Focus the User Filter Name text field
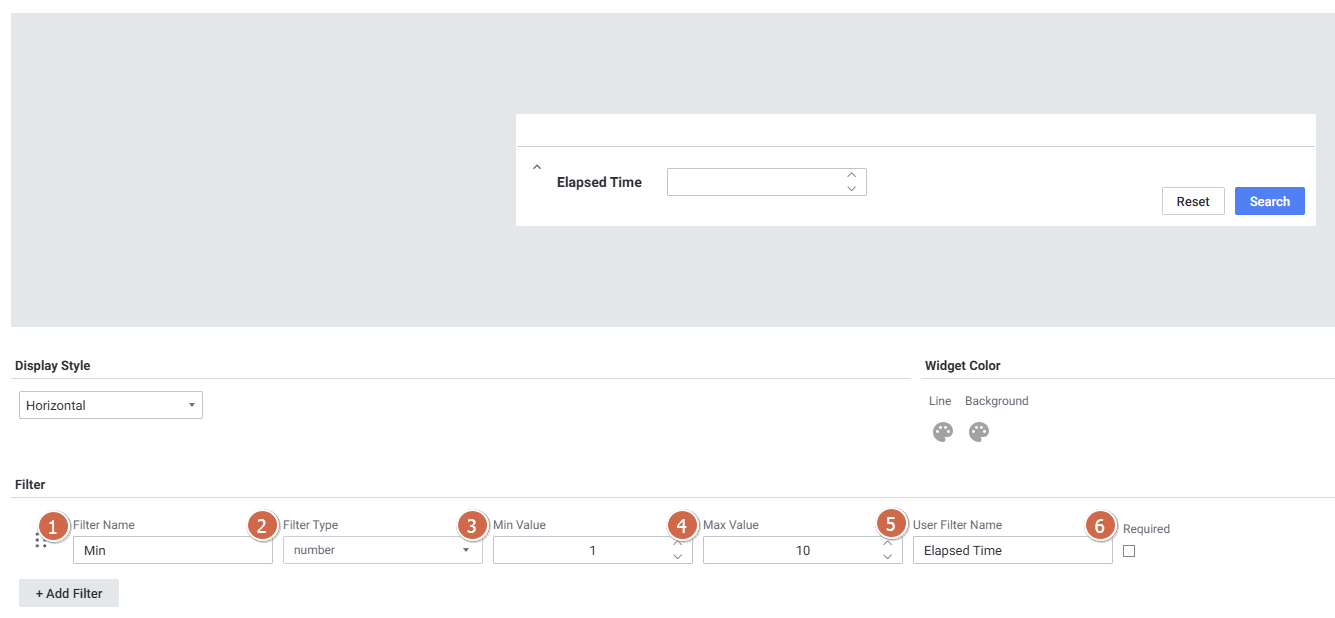This screenshot has height=618, width=1335. click(1012, 550)
